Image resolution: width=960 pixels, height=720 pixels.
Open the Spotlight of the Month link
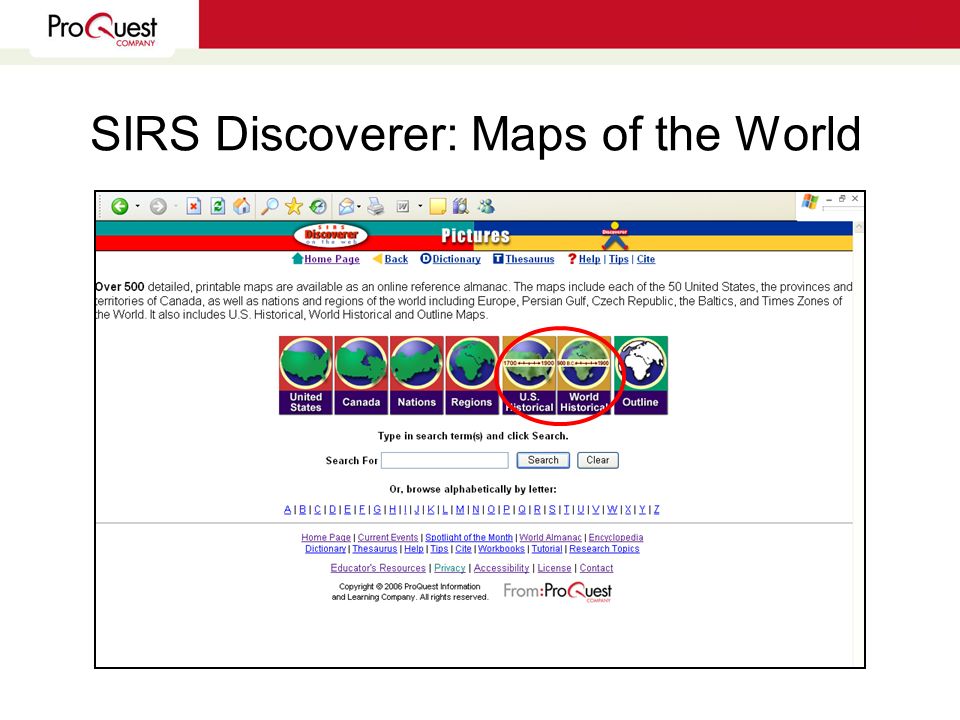pos(469,538)
